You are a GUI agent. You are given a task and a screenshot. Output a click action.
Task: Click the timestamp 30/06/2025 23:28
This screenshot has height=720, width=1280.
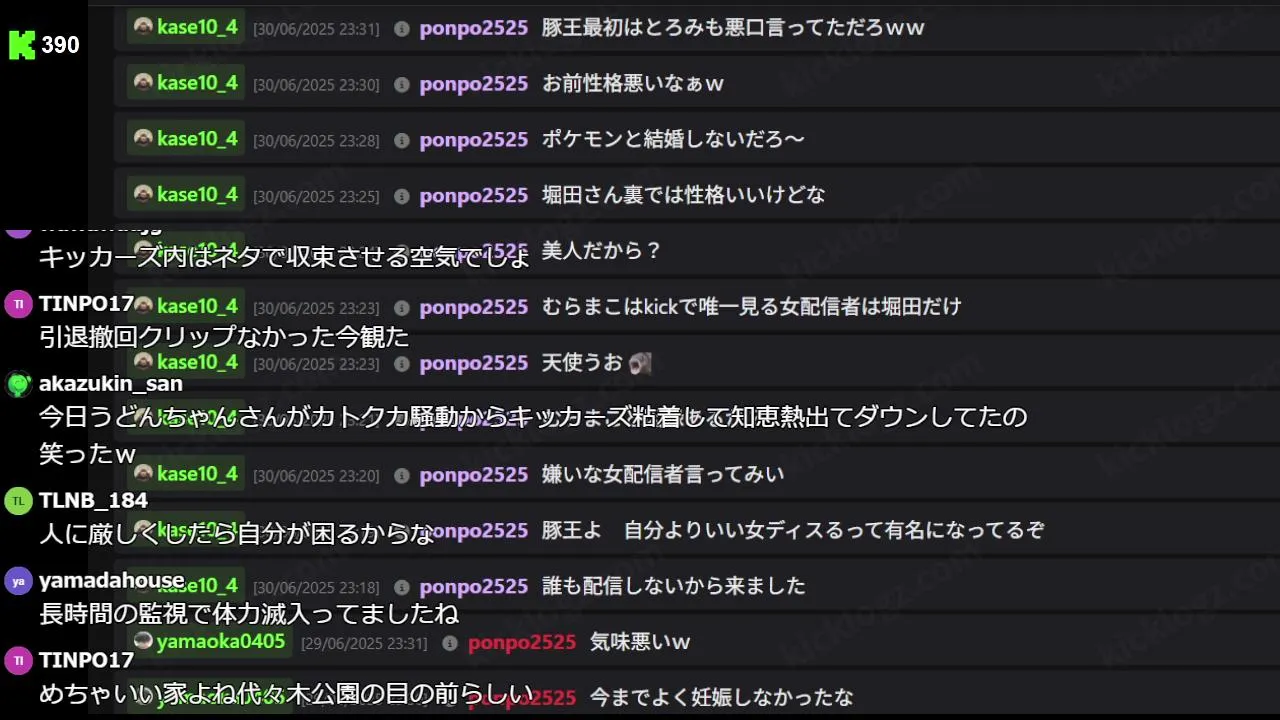316,141
